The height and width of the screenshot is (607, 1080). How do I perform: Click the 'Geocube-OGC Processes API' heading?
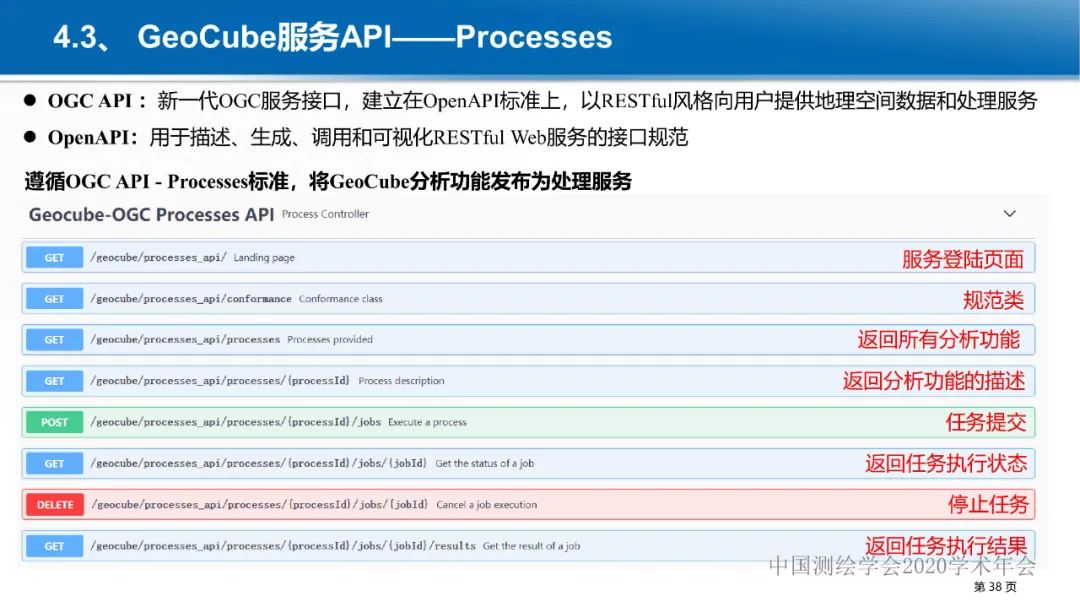pyautogui.click(x=151, y=215)
